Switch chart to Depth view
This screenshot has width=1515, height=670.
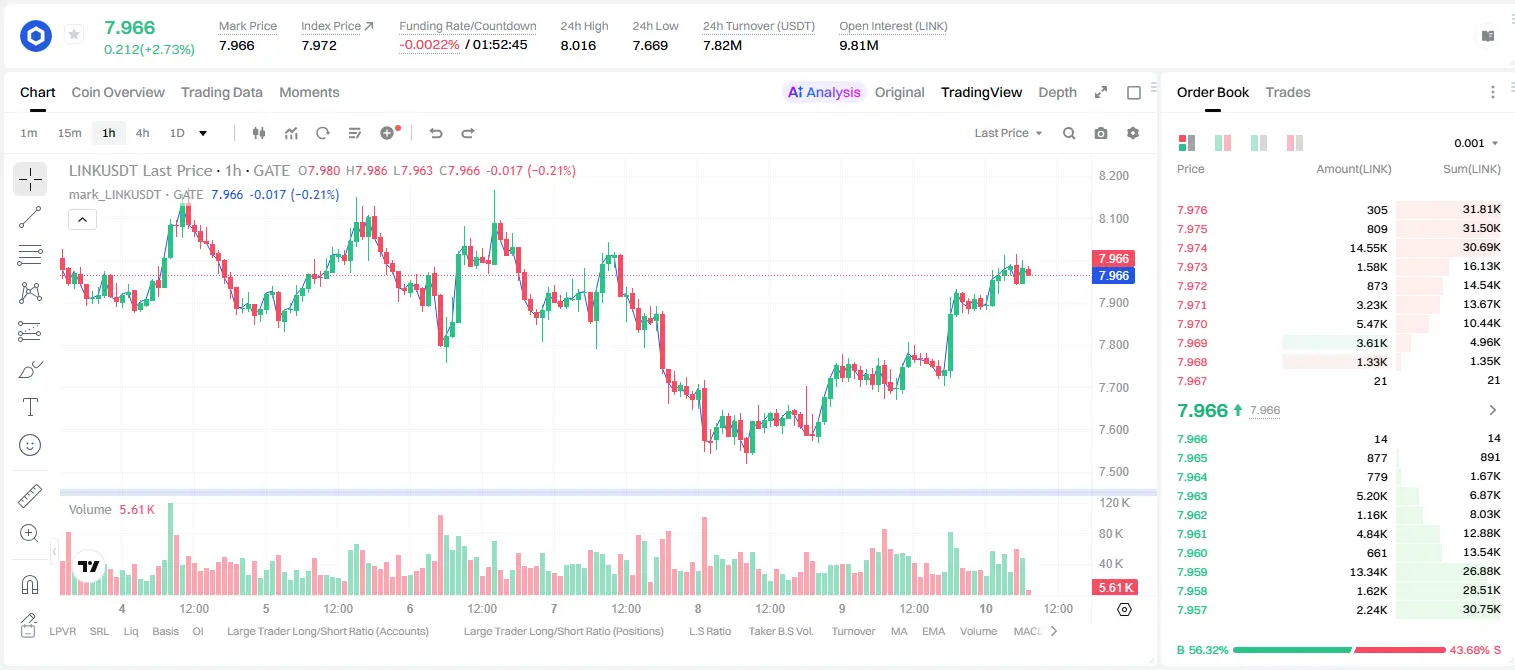click(1057, 92)
